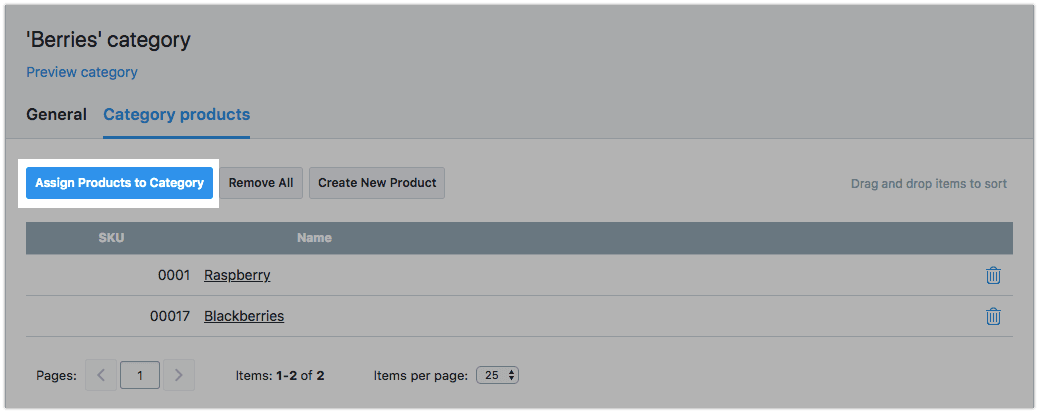Select the SKU 00017 cell

click(168, 316)
